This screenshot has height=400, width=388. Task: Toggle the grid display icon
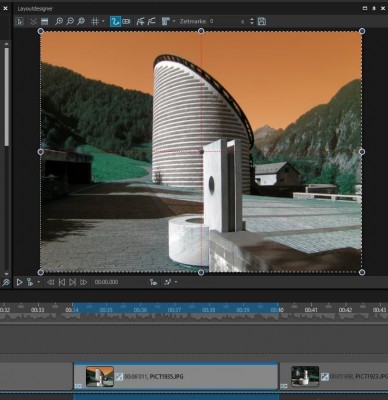click(95, 22)
